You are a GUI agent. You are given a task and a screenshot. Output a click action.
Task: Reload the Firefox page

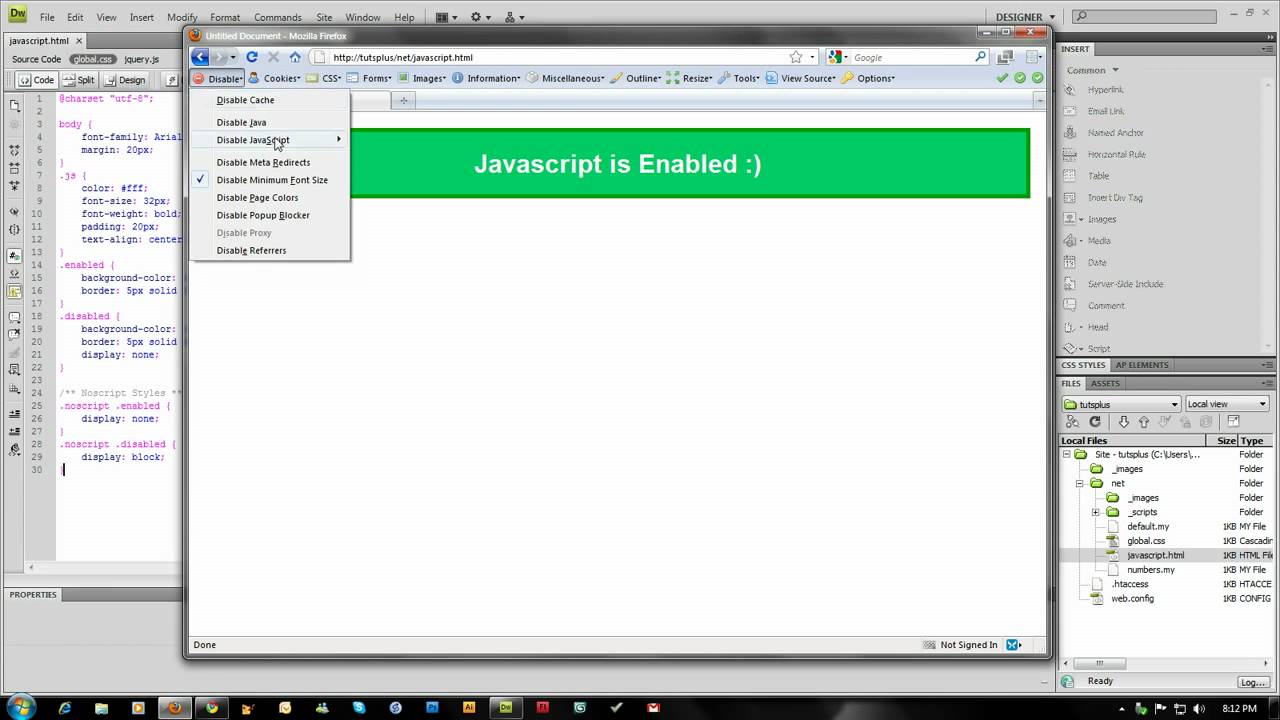point(252,57)
